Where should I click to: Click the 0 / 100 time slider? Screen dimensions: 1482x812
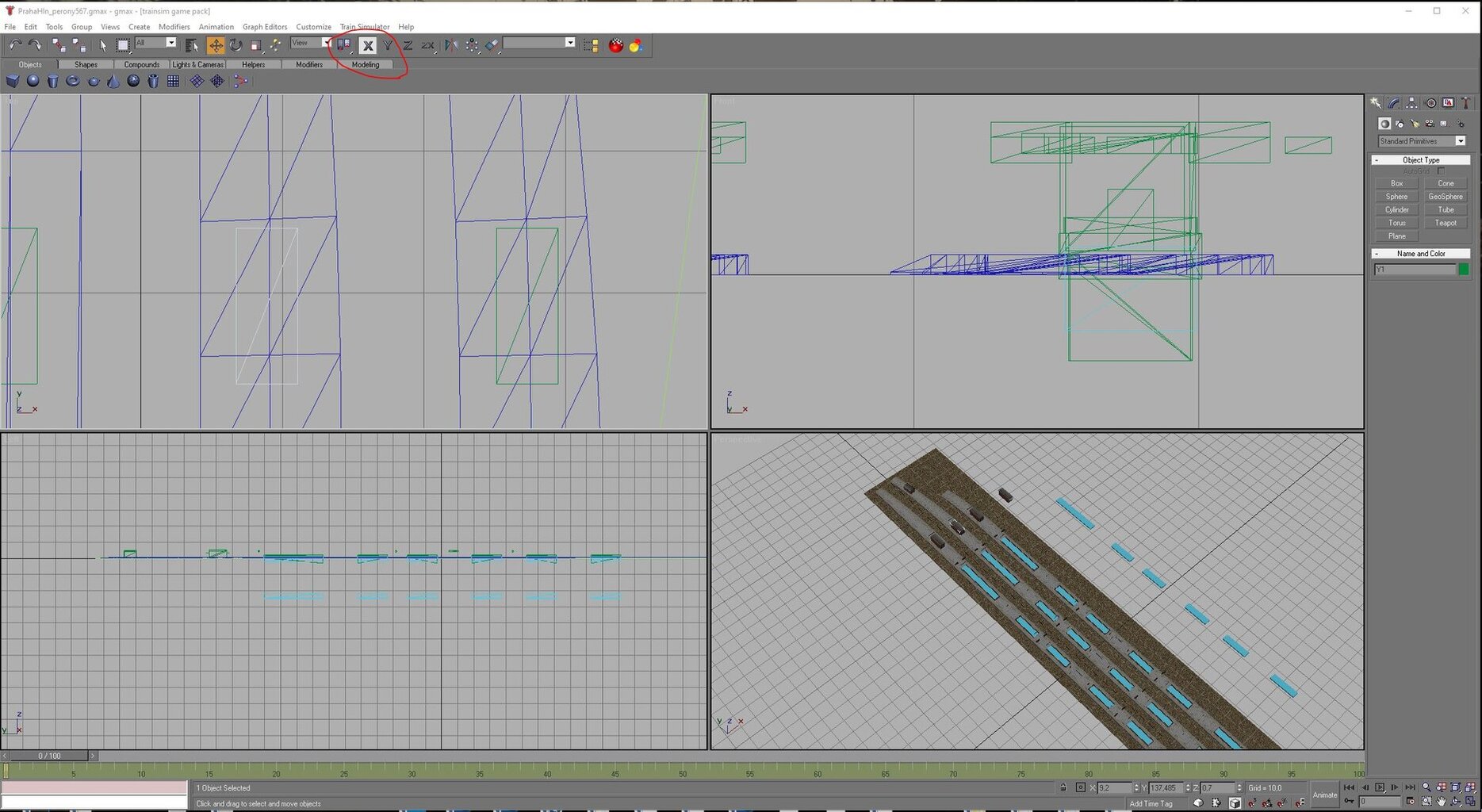click(x=49, y=756)
